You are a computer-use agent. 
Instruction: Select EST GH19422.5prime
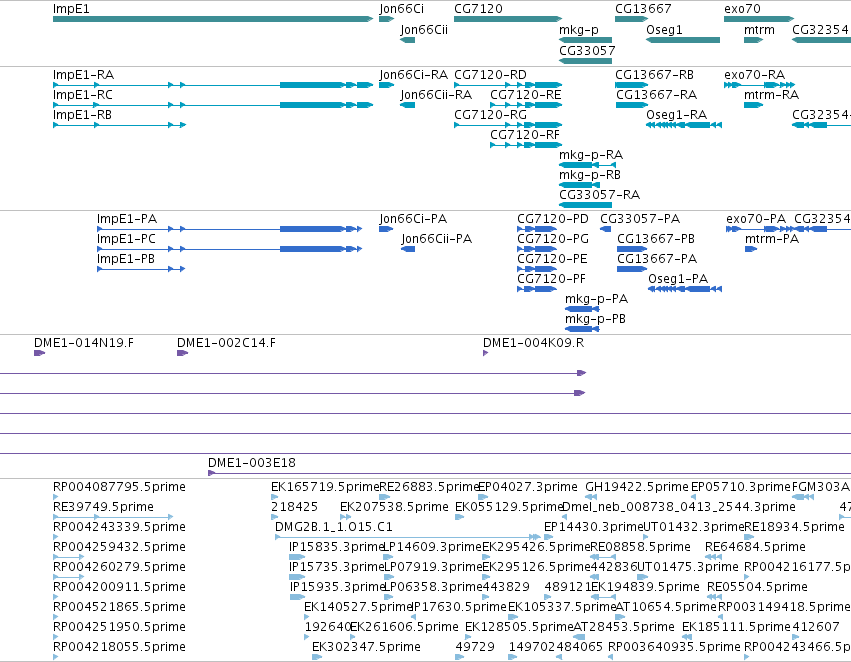[591, 497]
